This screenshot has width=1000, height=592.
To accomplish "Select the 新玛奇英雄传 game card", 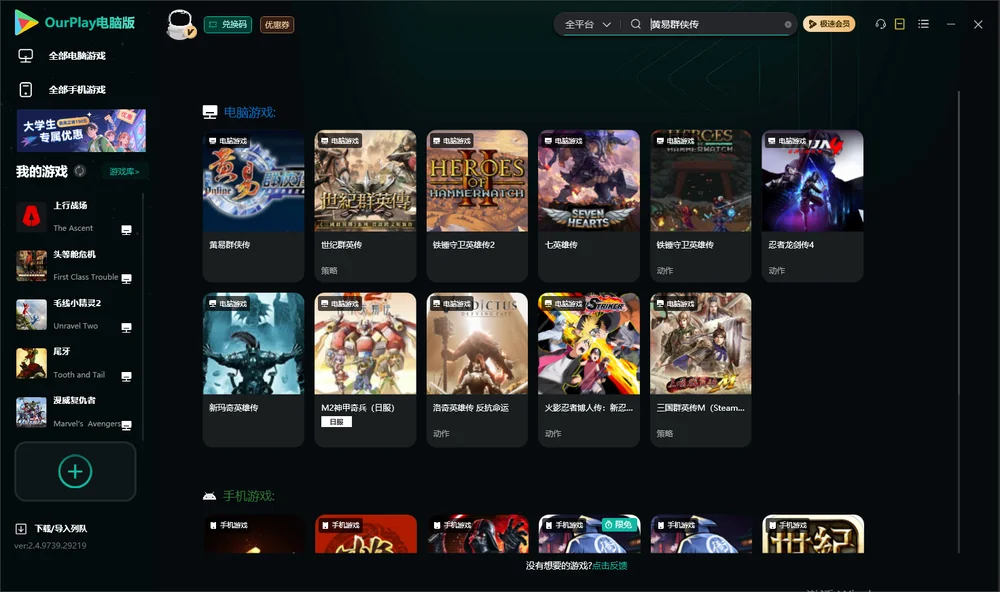I will tap(253, 369).
